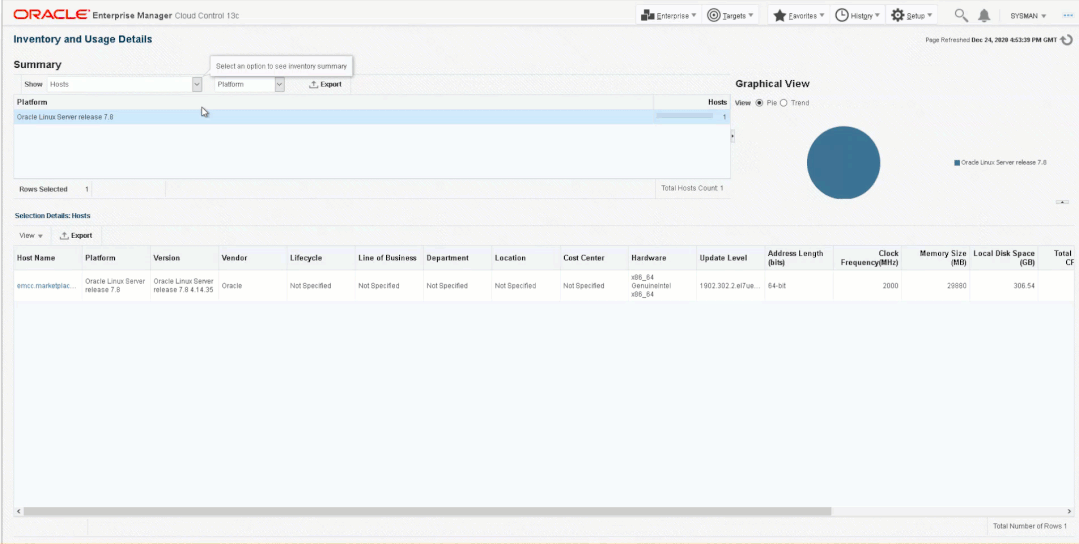Select the Pie view radio button
This screenshot has height=544, width=1079.
[760, 103]
